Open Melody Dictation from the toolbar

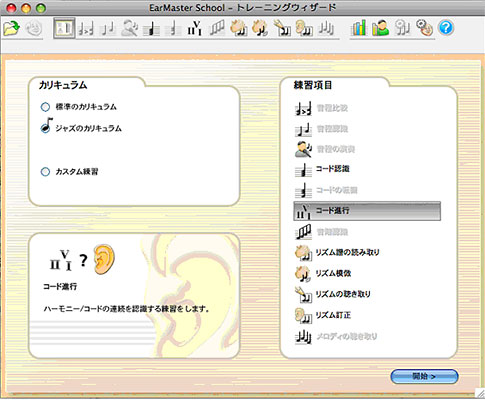point(326,28)
